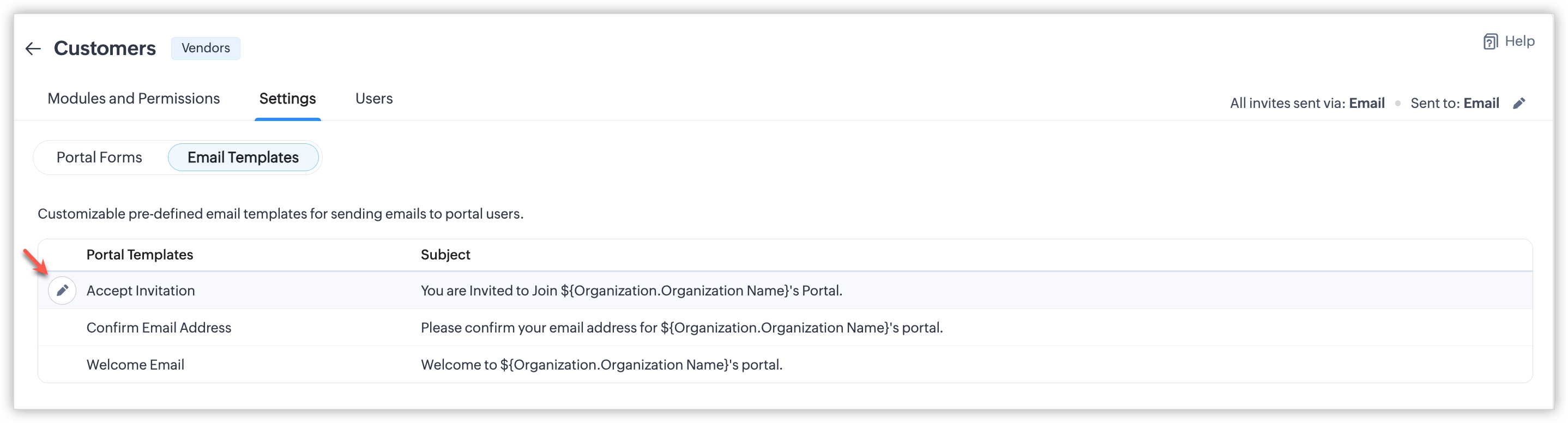Open the Modules and Permissions tab
Viewport: 1568px width, 423px height.
(x=134, y=99)
